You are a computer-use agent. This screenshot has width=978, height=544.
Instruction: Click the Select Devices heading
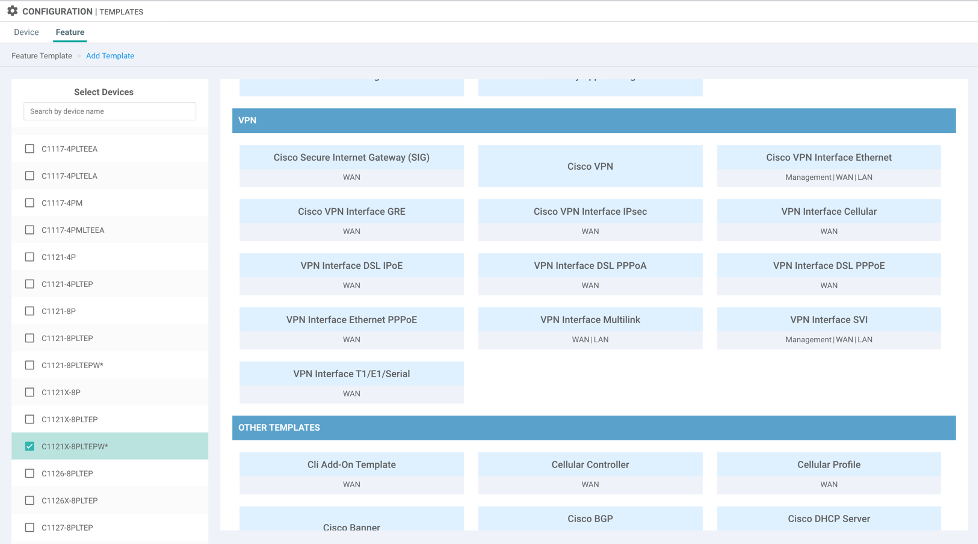point(104,92)
